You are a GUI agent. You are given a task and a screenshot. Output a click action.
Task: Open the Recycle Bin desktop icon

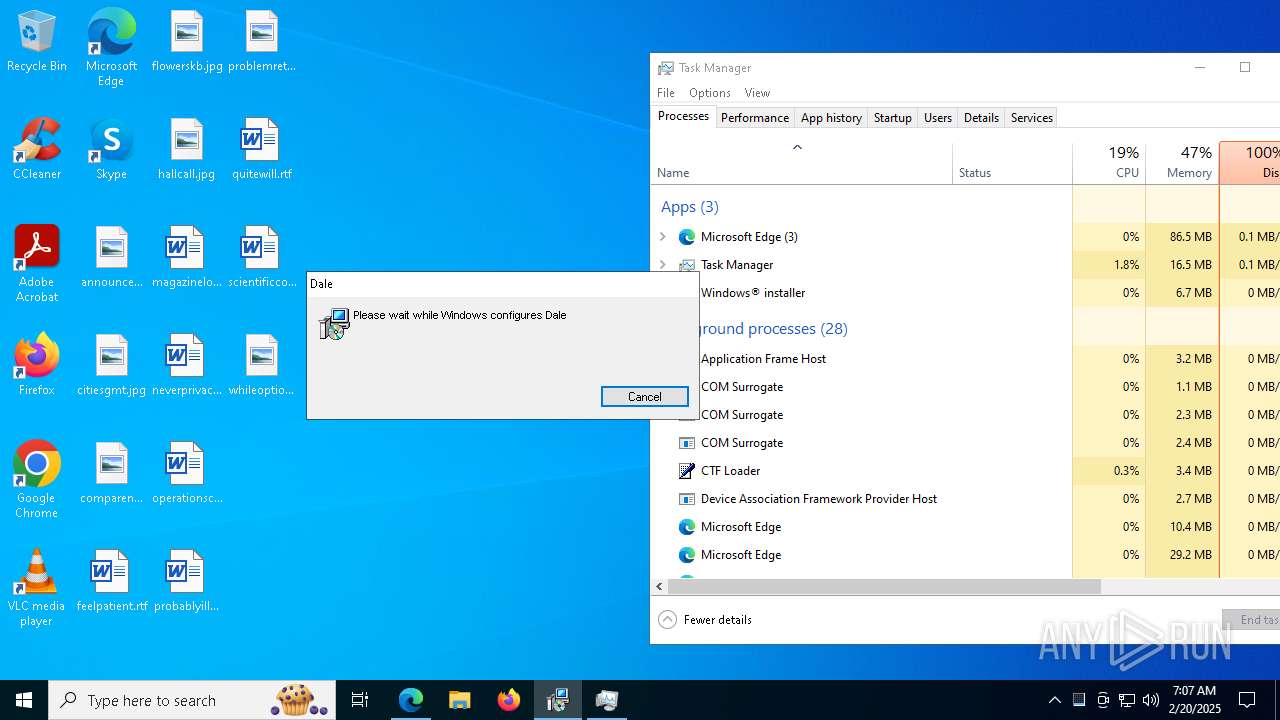[37, 42]
